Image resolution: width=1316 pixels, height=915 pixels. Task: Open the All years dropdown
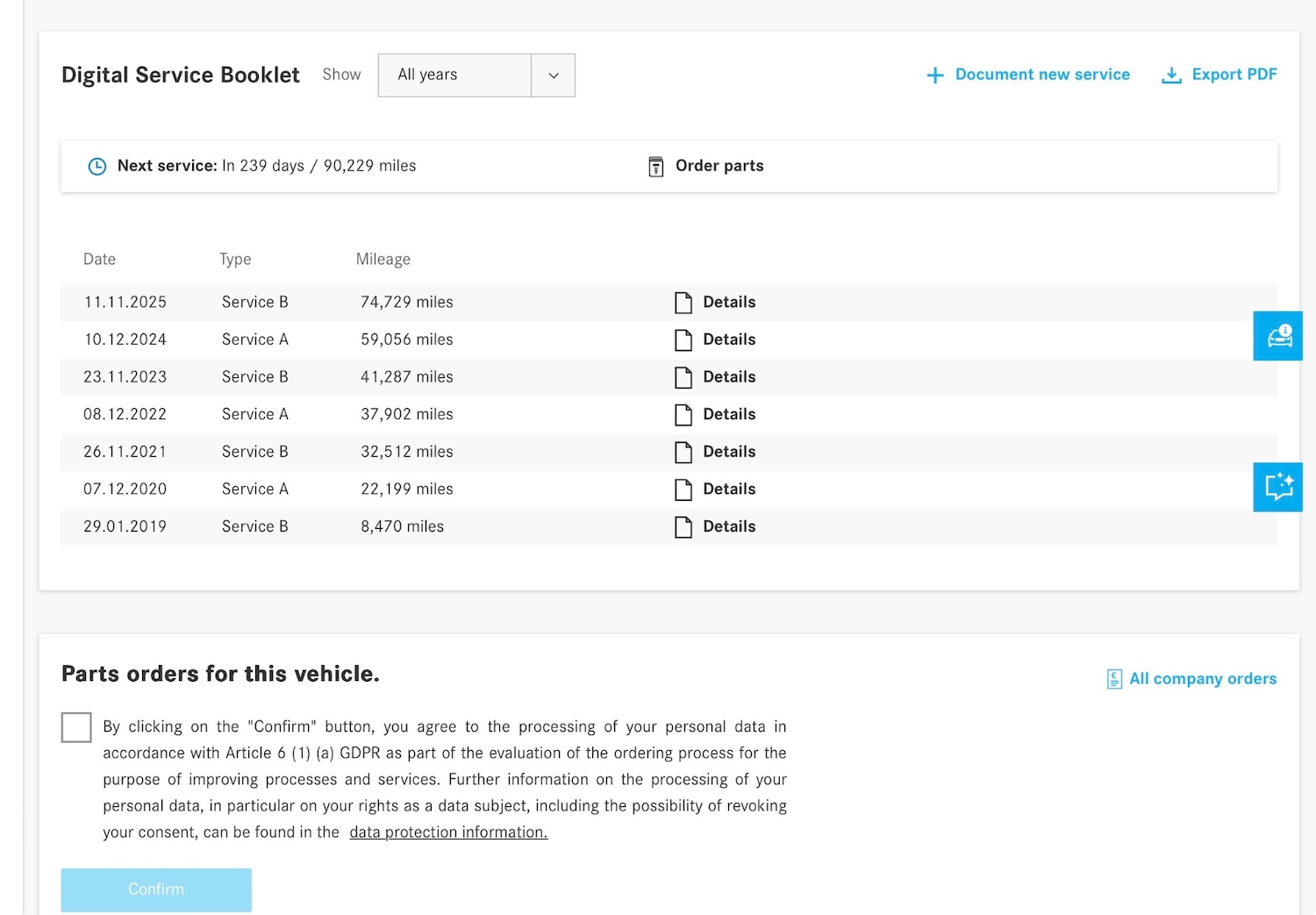(454, 75)
